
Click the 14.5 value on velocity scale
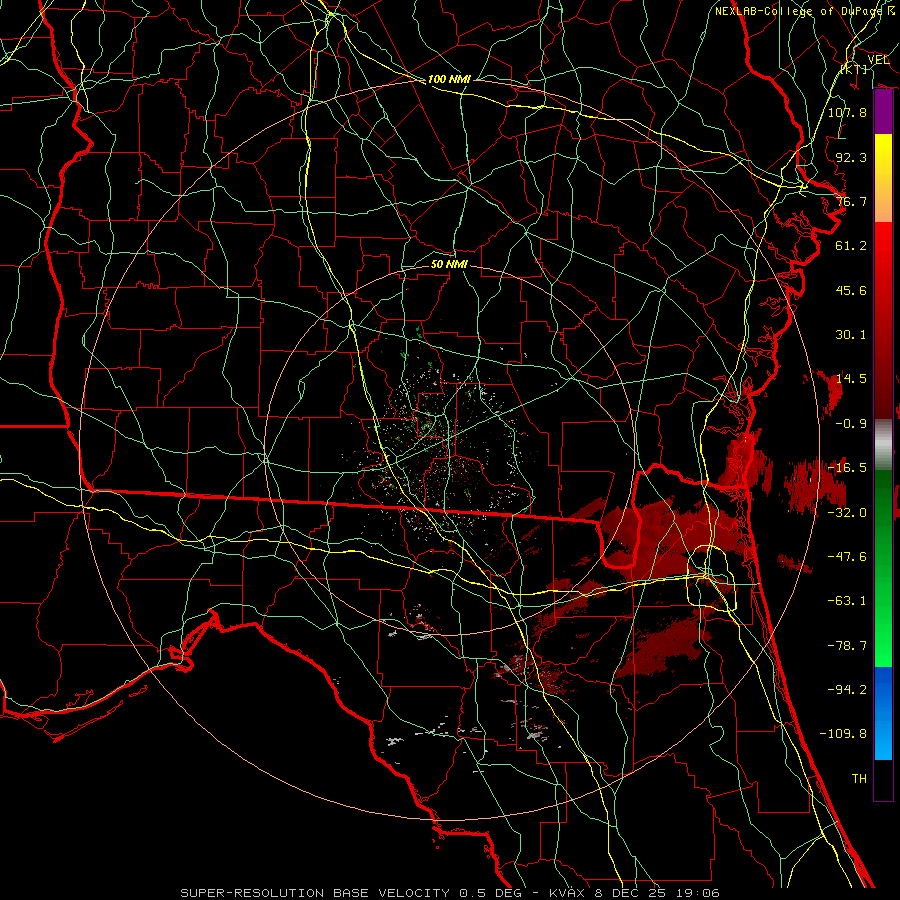tap(851, 379)
